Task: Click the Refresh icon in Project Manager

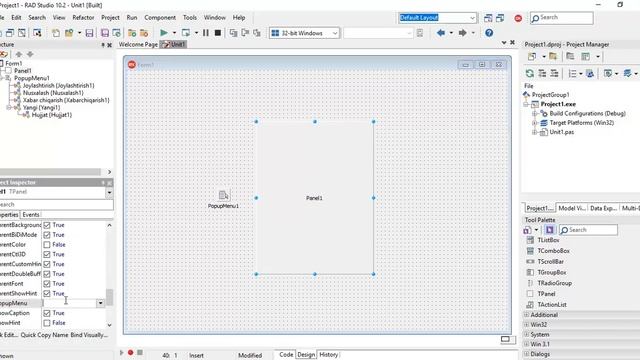Action: pos(530,73)
